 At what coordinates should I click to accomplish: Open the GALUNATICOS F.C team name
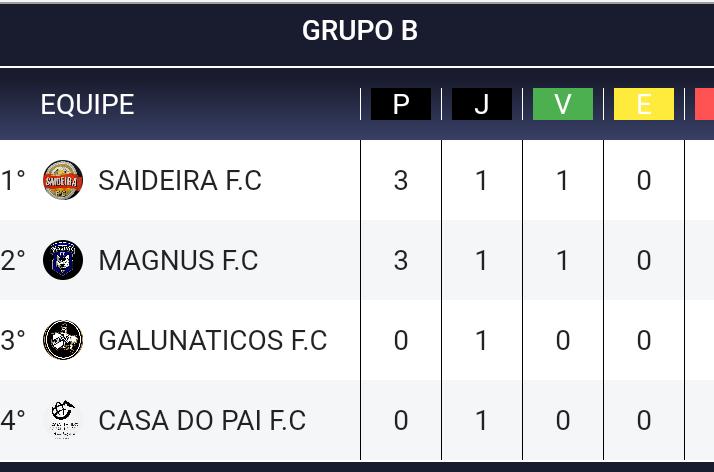[213, 340]
